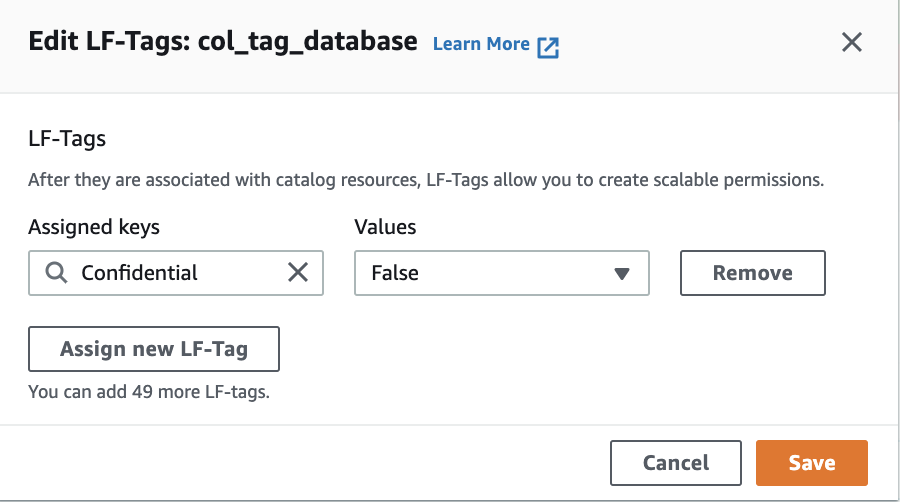
Task: Select the LF-Tags section heading
Action: (67, 139)
